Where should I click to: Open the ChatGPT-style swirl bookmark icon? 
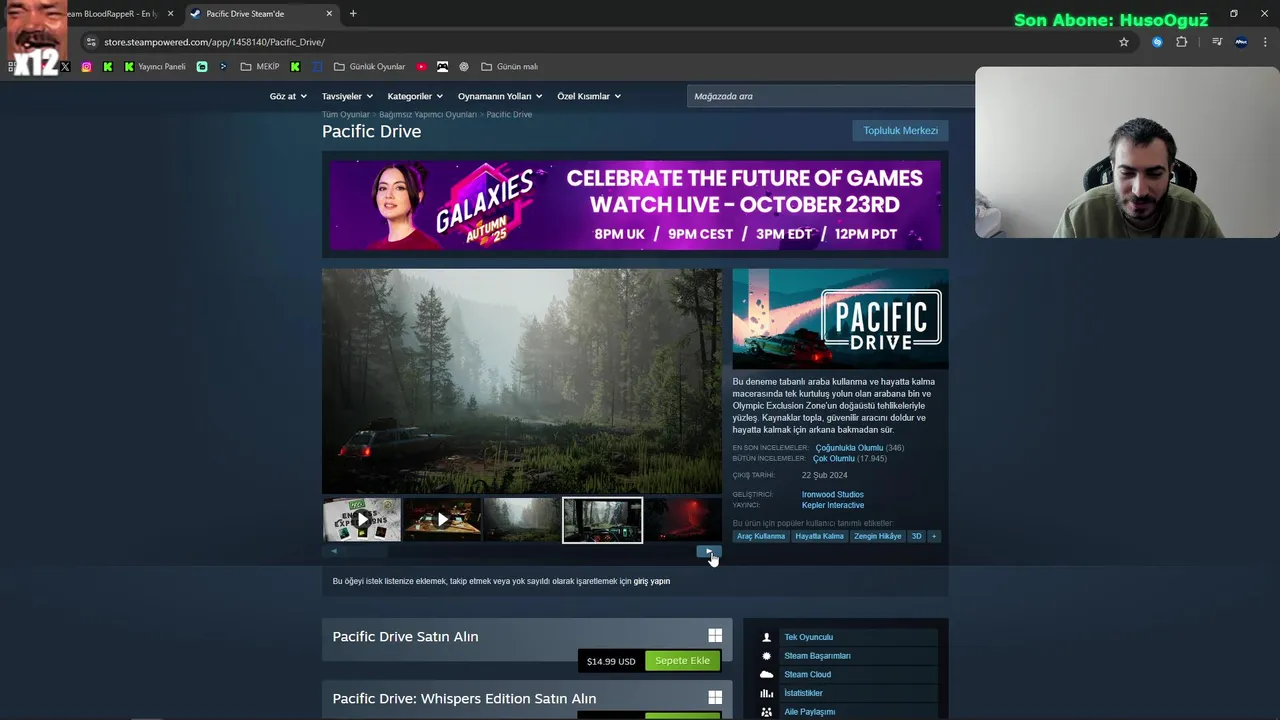point(464,67)
